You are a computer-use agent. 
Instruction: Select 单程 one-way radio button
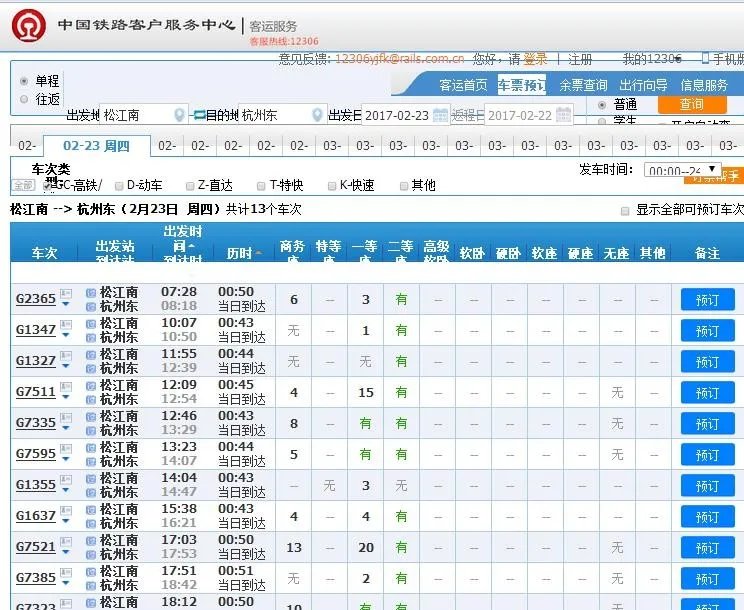(24, 81)
